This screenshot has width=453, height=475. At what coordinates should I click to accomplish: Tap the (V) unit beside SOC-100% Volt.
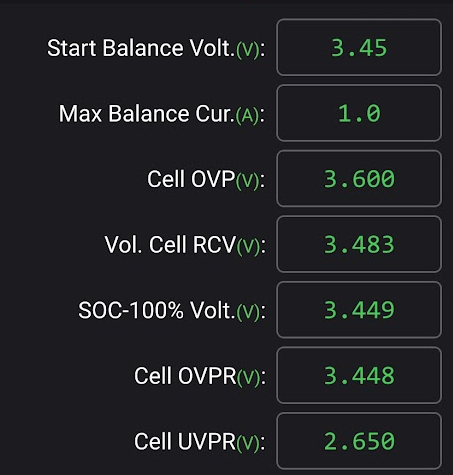pos(248,312)
